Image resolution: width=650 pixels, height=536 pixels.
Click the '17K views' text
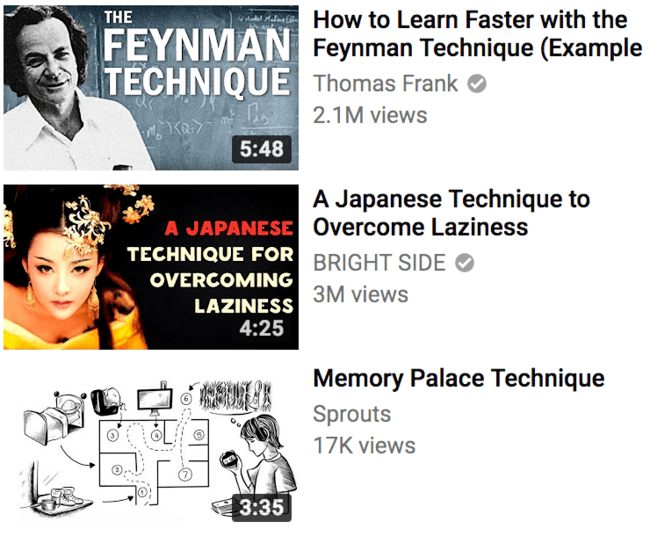(x=364, y=446)
